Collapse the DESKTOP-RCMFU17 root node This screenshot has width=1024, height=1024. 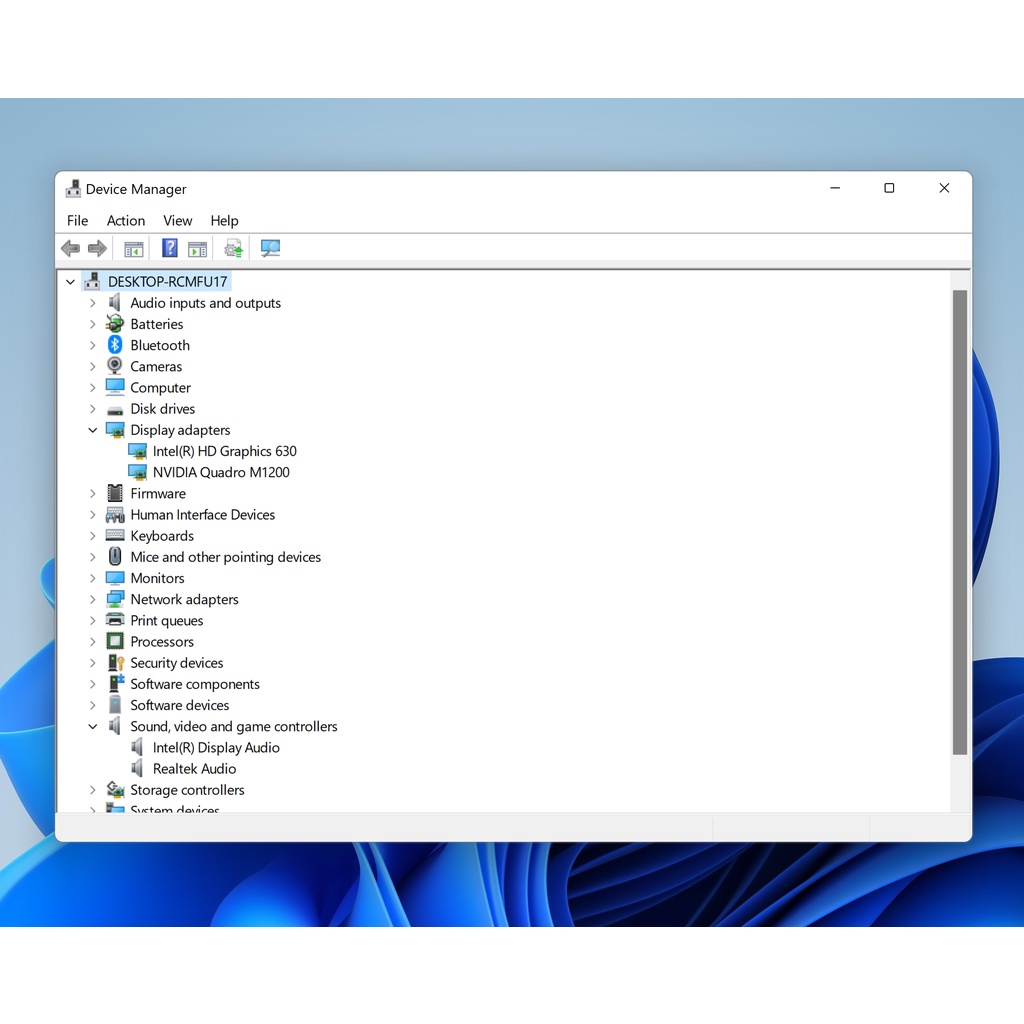click(71, 282)
